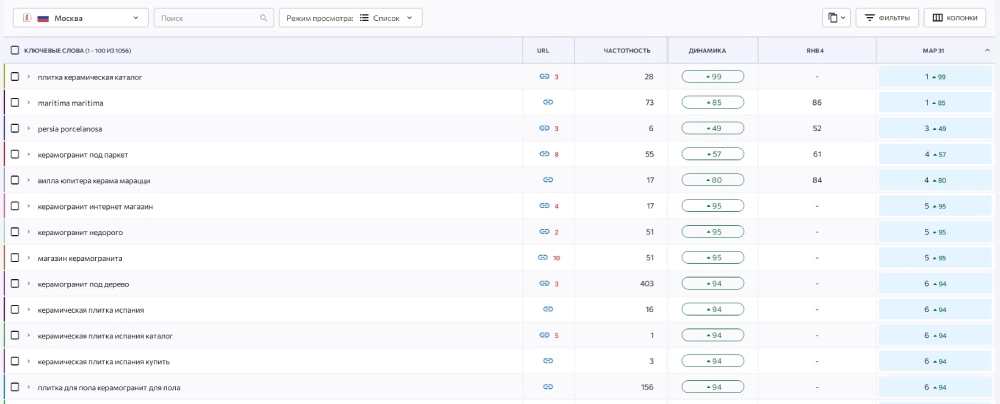Check the керамогранит интернет магазин row
The width and height of the screenshot is (1000, 404).
tap(15, 206)
